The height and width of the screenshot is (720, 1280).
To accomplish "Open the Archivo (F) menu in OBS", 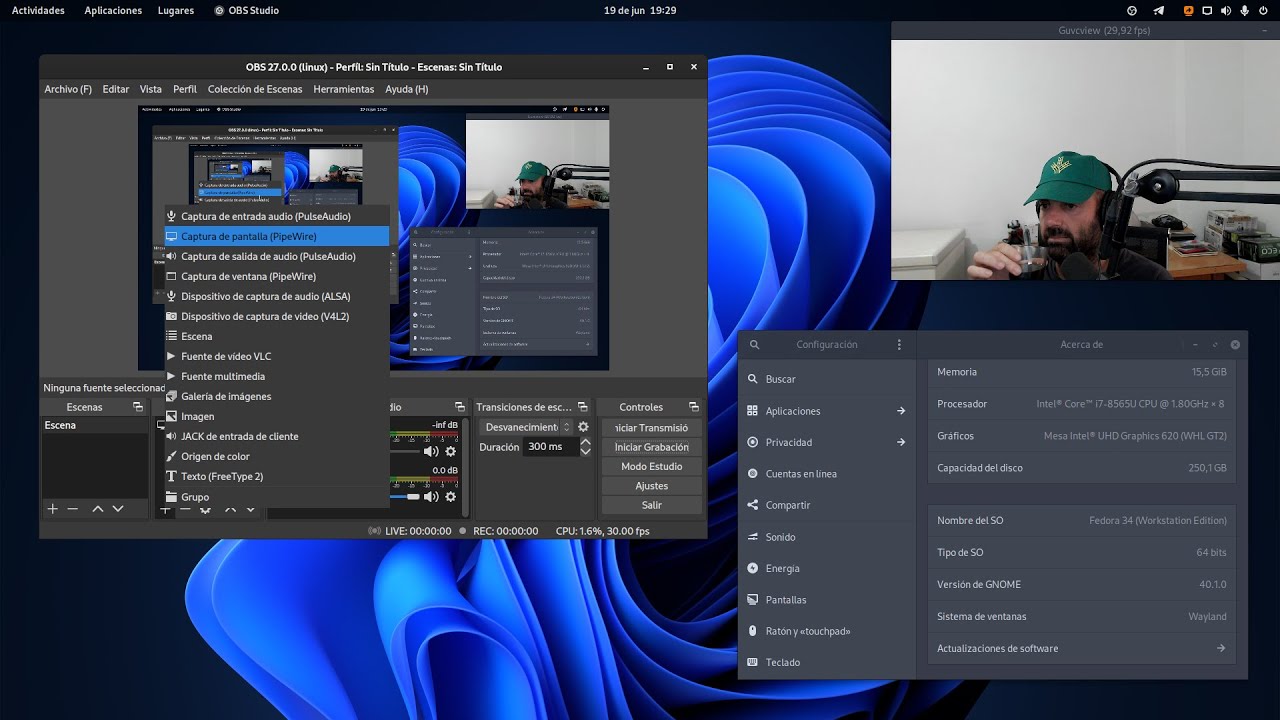I will pyautogui.click(x=68, y=89).
